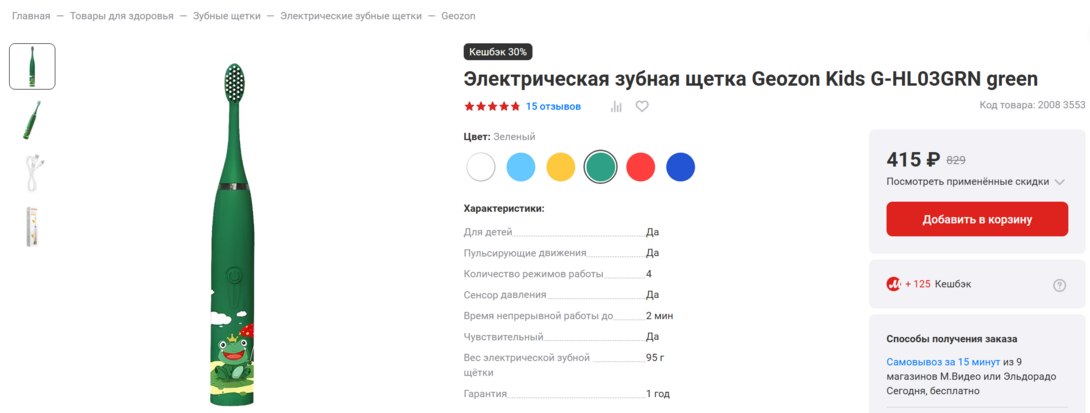This screenshot has width=1090, height=413.
Task: Open 'Товары для здоровья' breadcrumb
Action: pyautogui.click(x=122, y=15)
